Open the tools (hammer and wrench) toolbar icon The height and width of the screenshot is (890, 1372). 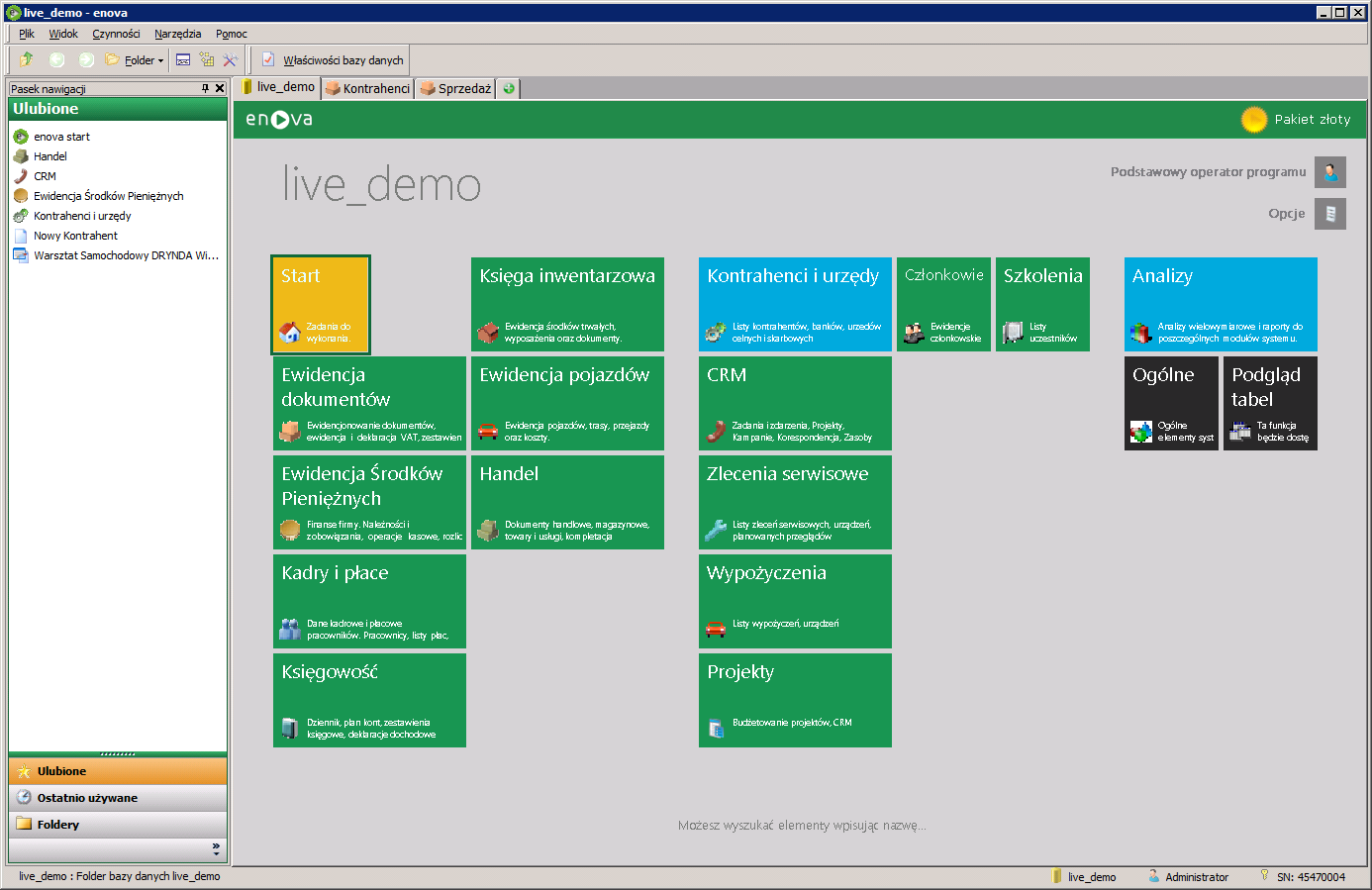pyautogui.click(x=231, y=60)
